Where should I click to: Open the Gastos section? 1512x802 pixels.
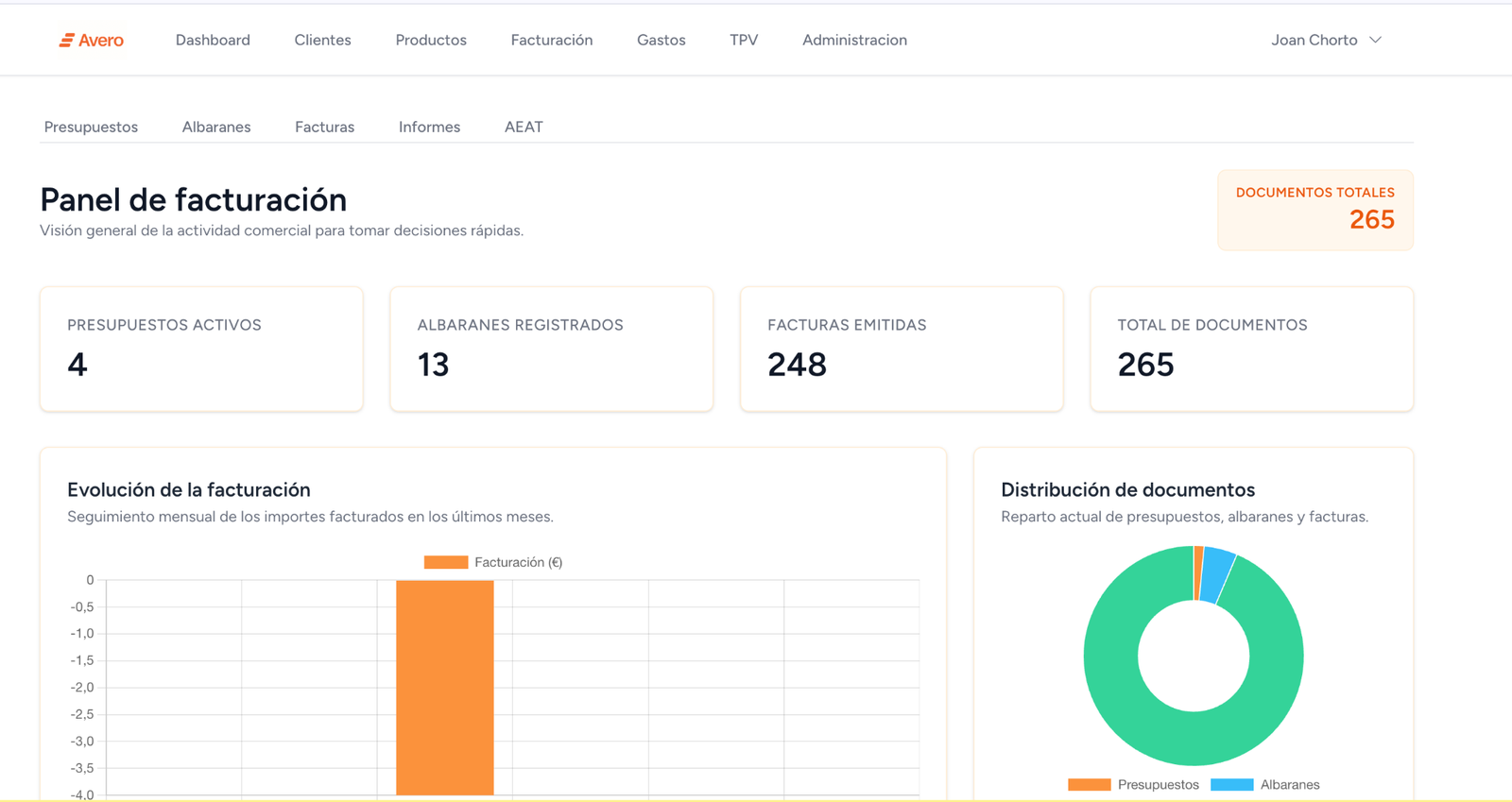[661, 40]
